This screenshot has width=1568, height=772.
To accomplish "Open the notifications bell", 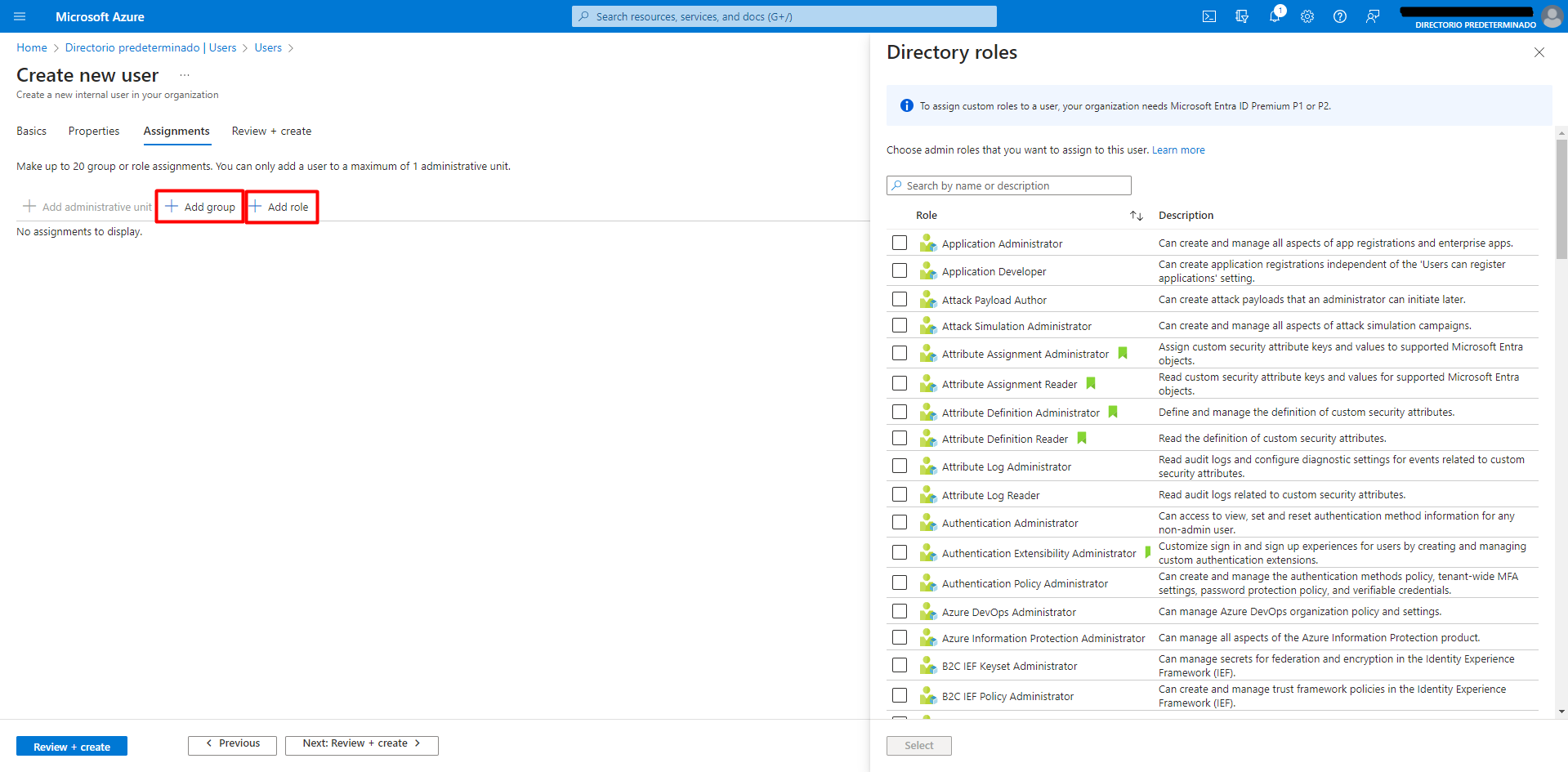I will (1275, 16).
